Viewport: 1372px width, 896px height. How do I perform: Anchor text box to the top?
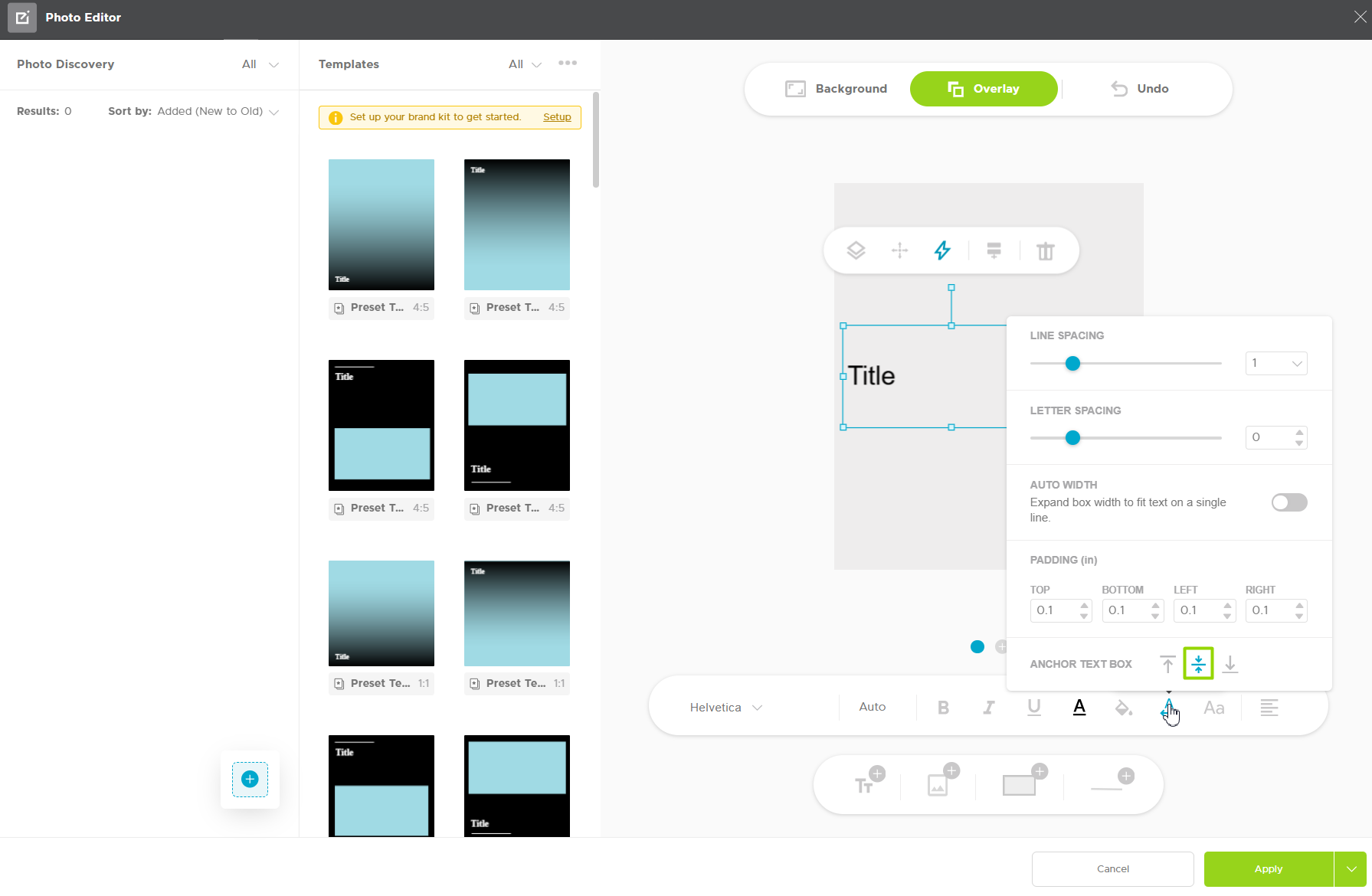coord(1167,664)
